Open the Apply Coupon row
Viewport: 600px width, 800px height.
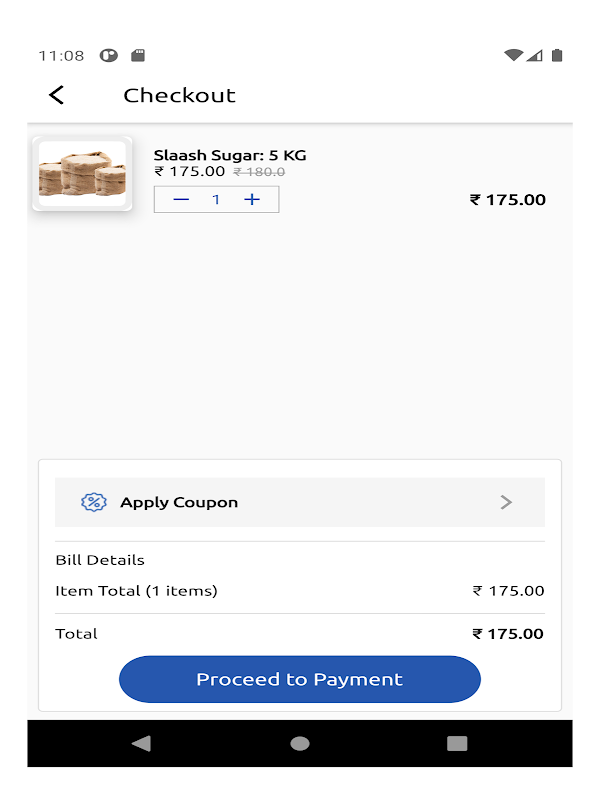(x=300, y=502)
